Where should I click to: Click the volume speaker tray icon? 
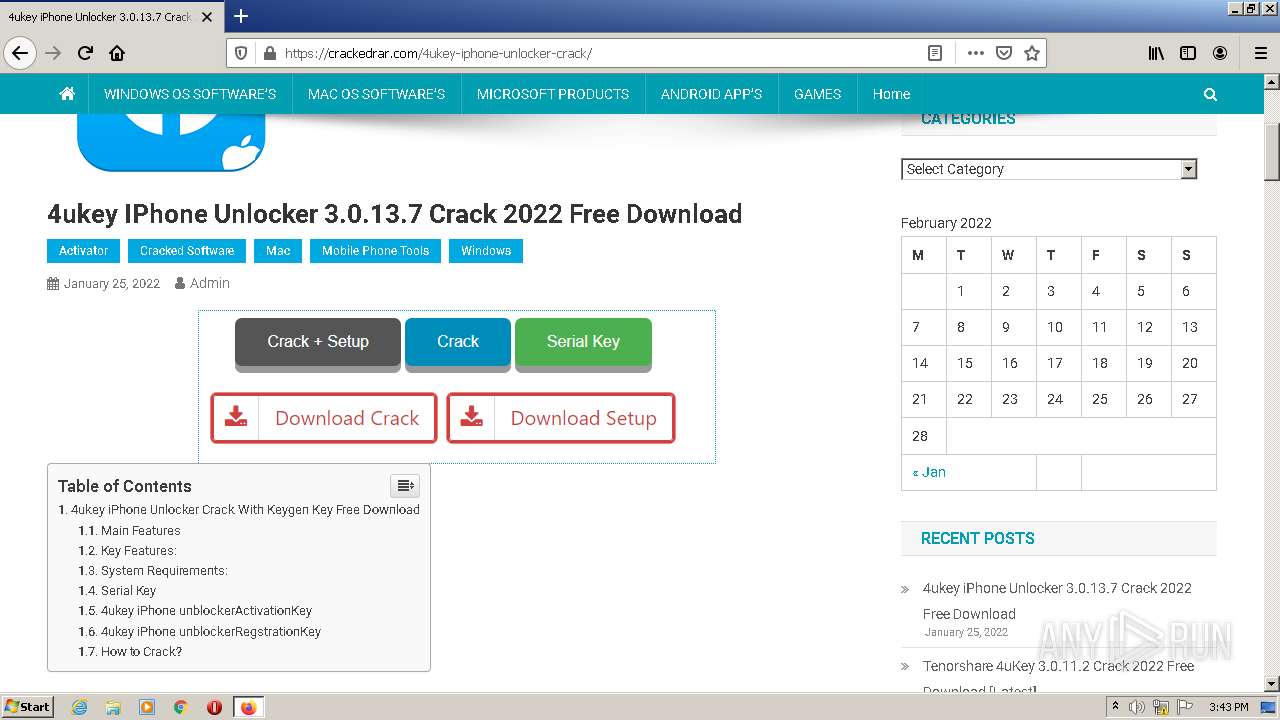coord(1136,707)
